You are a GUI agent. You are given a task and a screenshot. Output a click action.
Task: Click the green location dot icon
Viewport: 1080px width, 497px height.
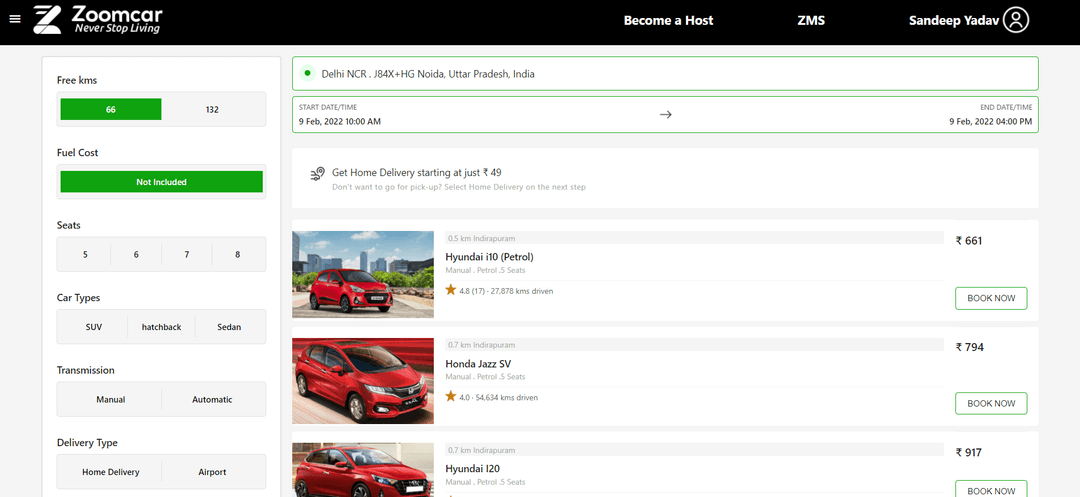coord(307,73)
